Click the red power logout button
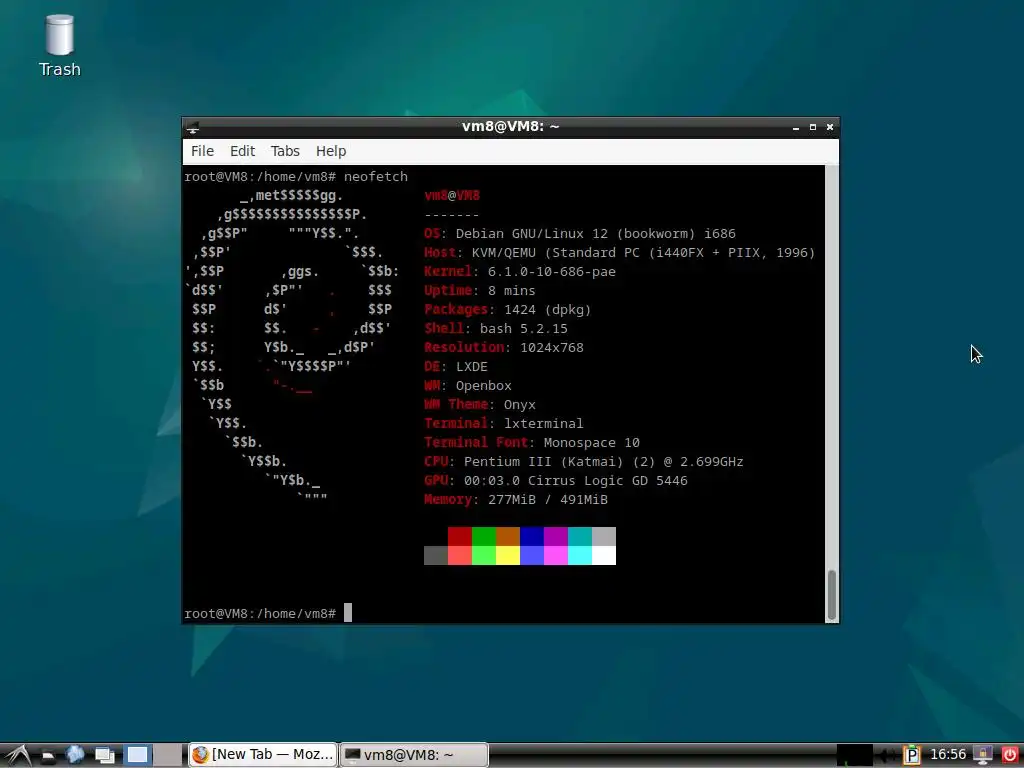 [1009, 755]
